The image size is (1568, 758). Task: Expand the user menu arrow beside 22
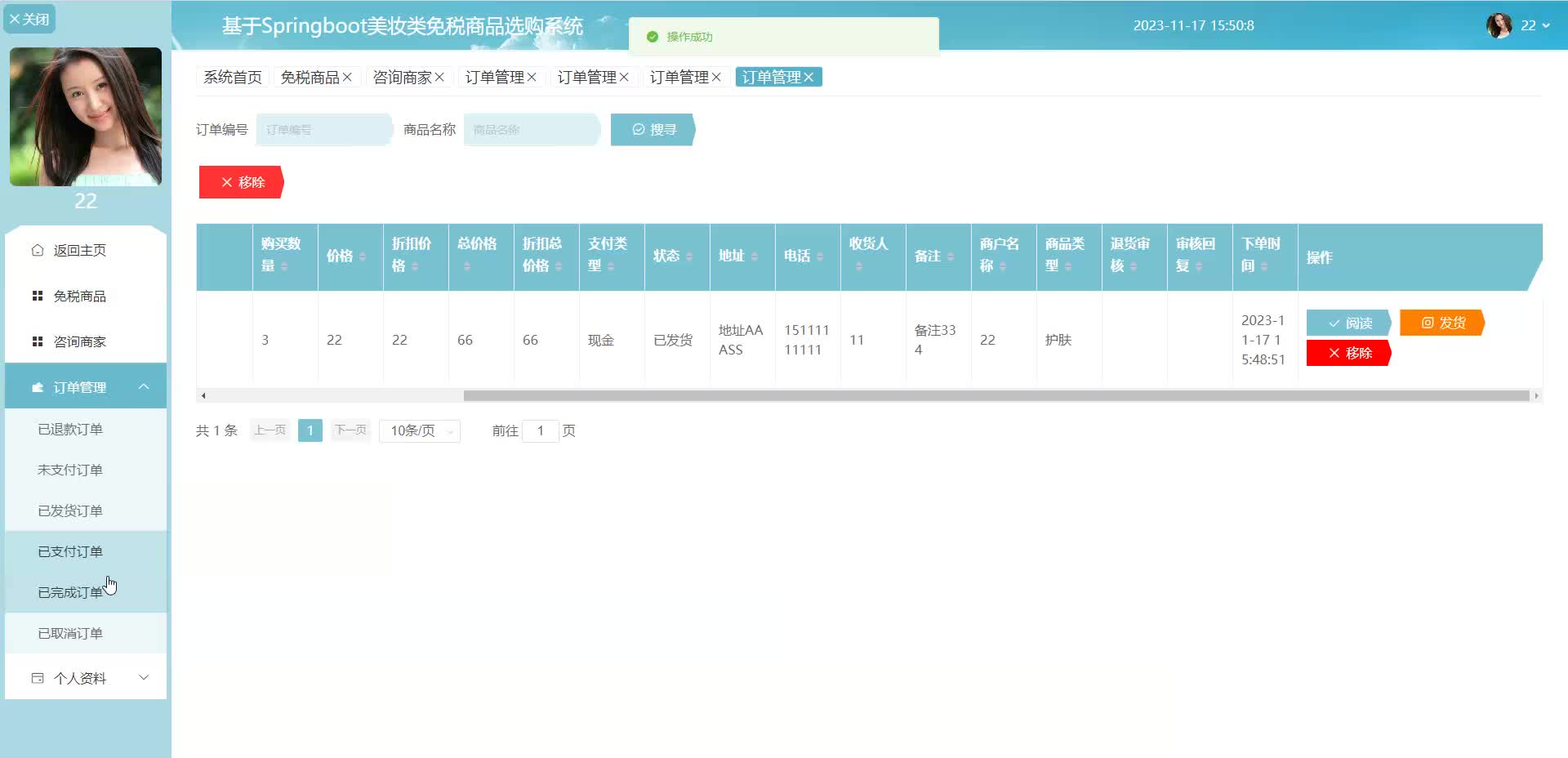(1546, 25)
